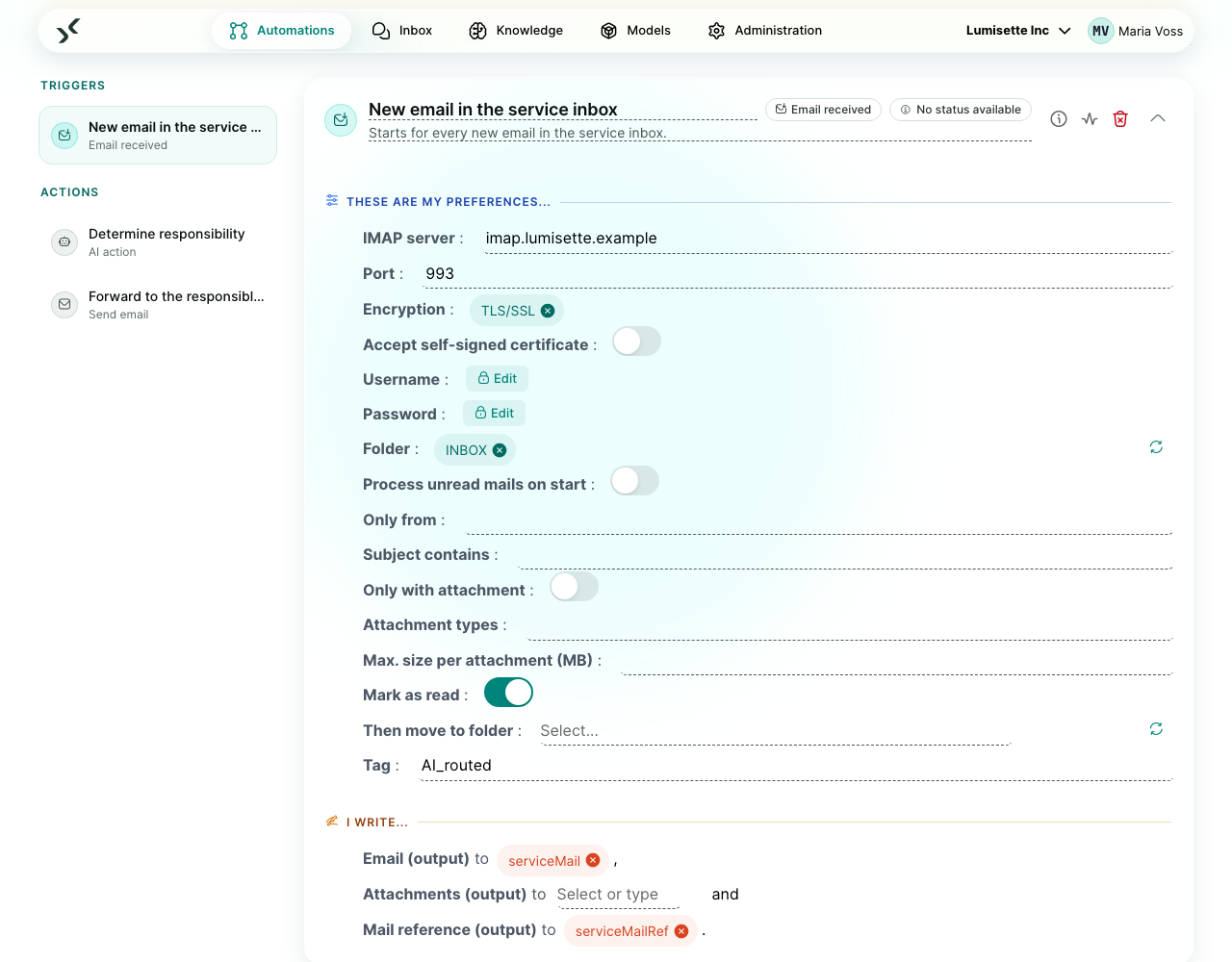1232x962 pixels.
Task: Focus the Only from field
Action: 819,520
